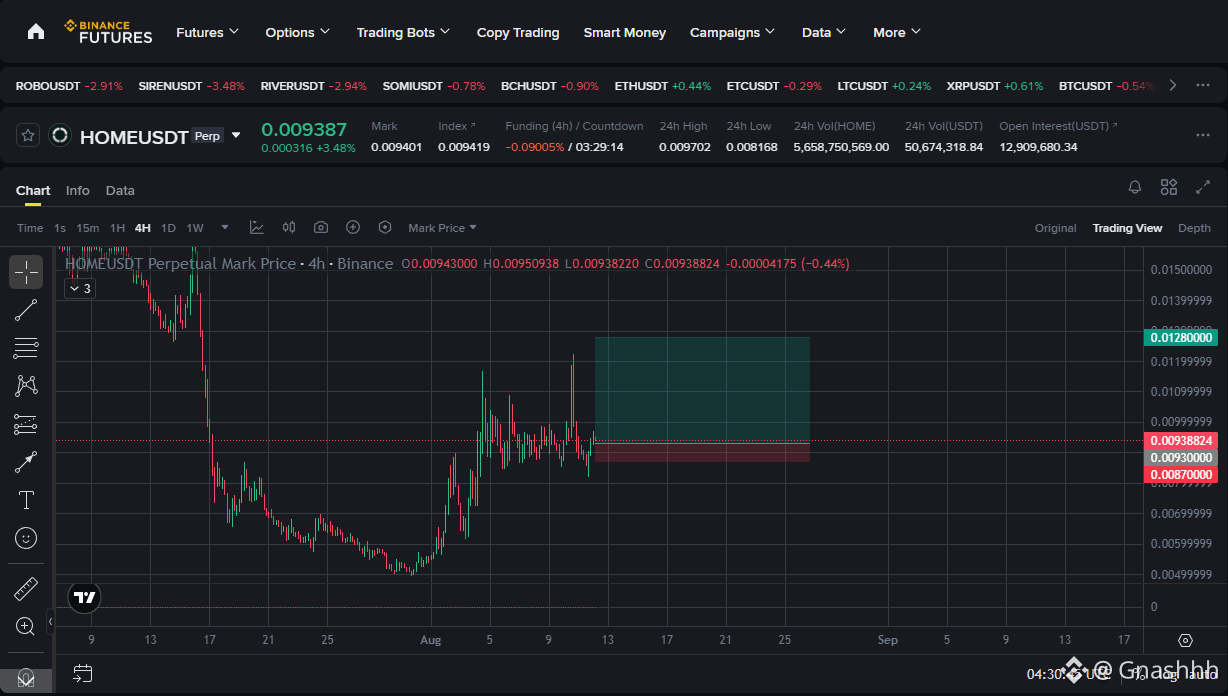Viewport: 1228px width, 696px height.
Task: Activate the ruler measure tool
Action: coord(26,589)
